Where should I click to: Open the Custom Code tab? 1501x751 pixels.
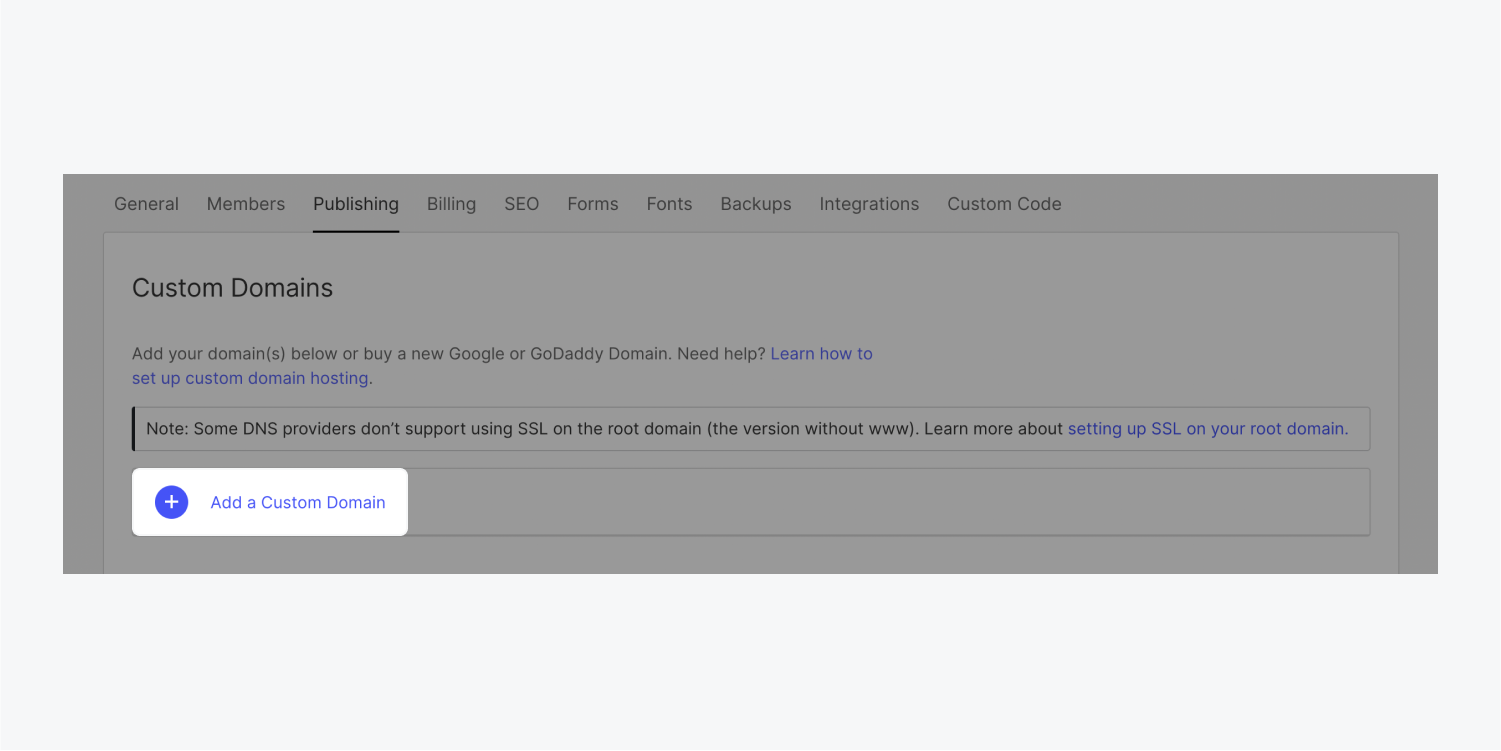click(x=1004, y=204)
